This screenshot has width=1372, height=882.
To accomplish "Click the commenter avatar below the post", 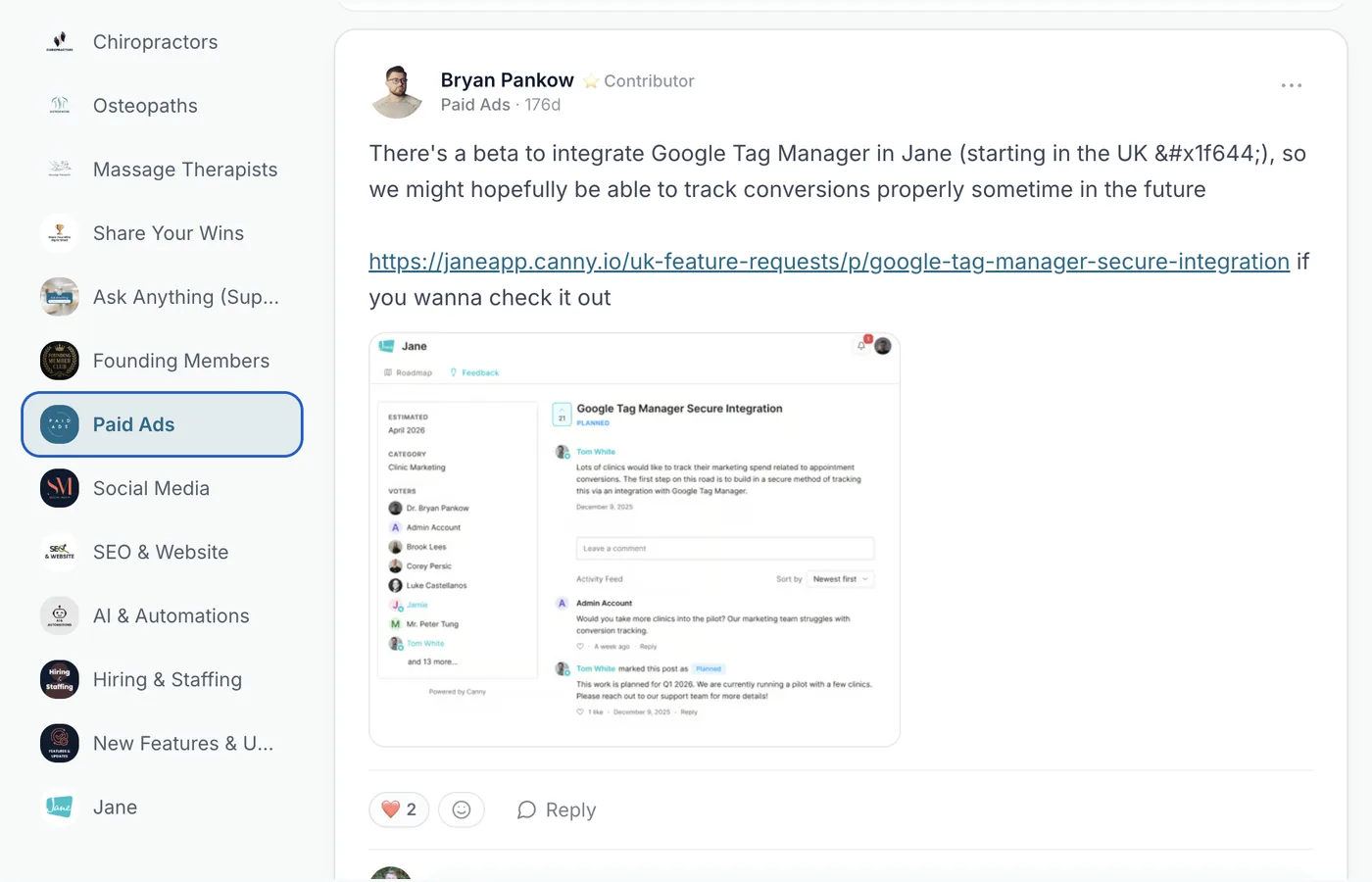I will [x=391, y=873].
